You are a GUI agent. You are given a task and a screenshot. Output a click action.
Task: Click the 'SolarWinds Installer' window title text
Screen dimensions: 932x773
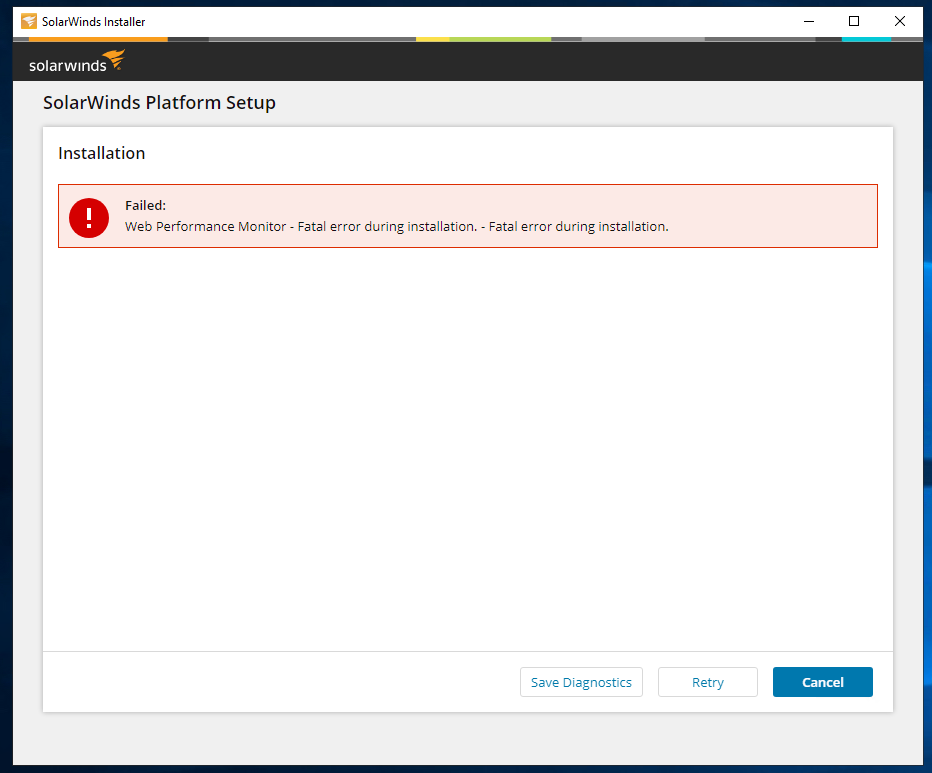[x=93, y=21]
